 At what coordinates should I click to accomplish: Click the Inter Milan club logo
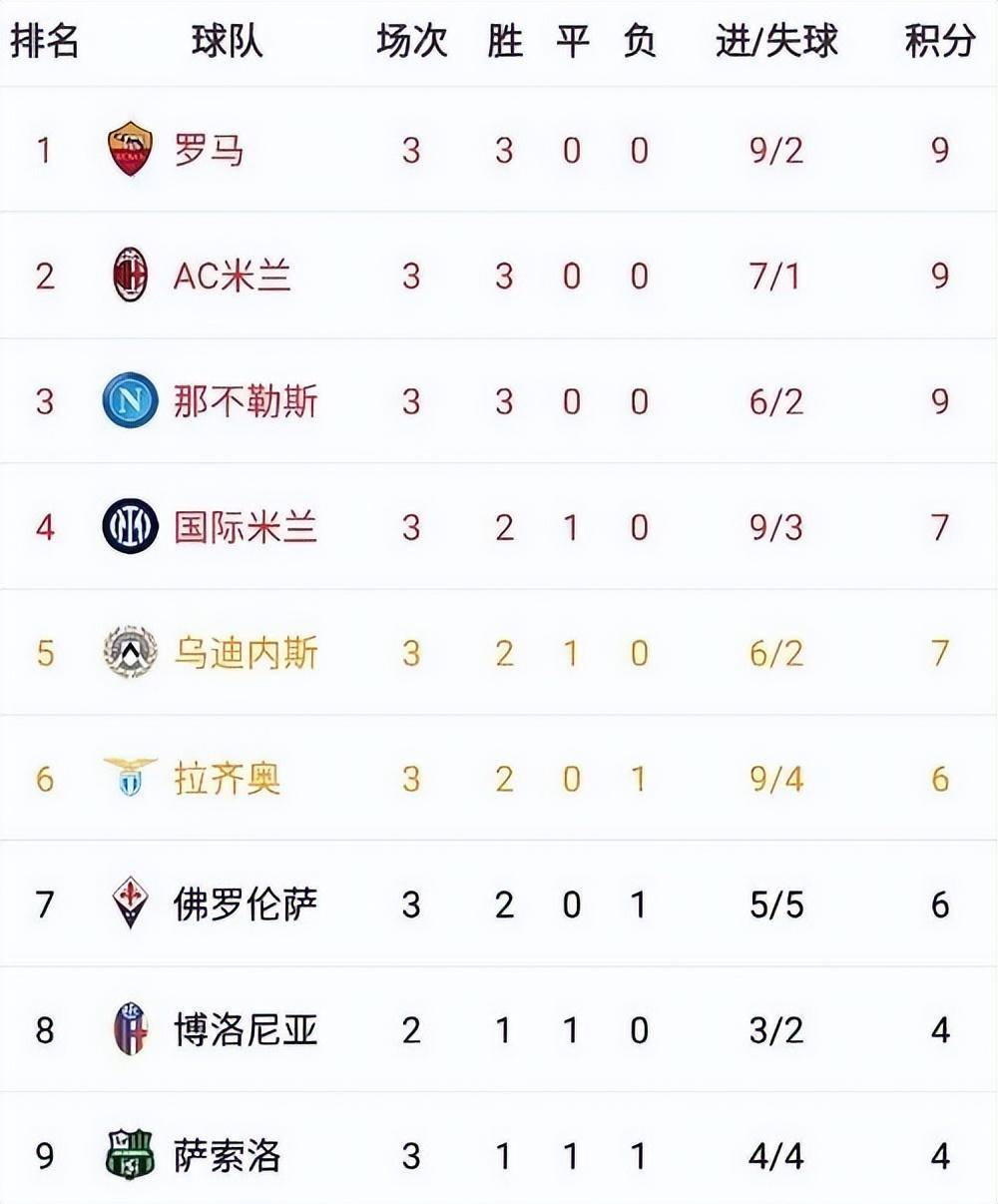pos(130,526)
